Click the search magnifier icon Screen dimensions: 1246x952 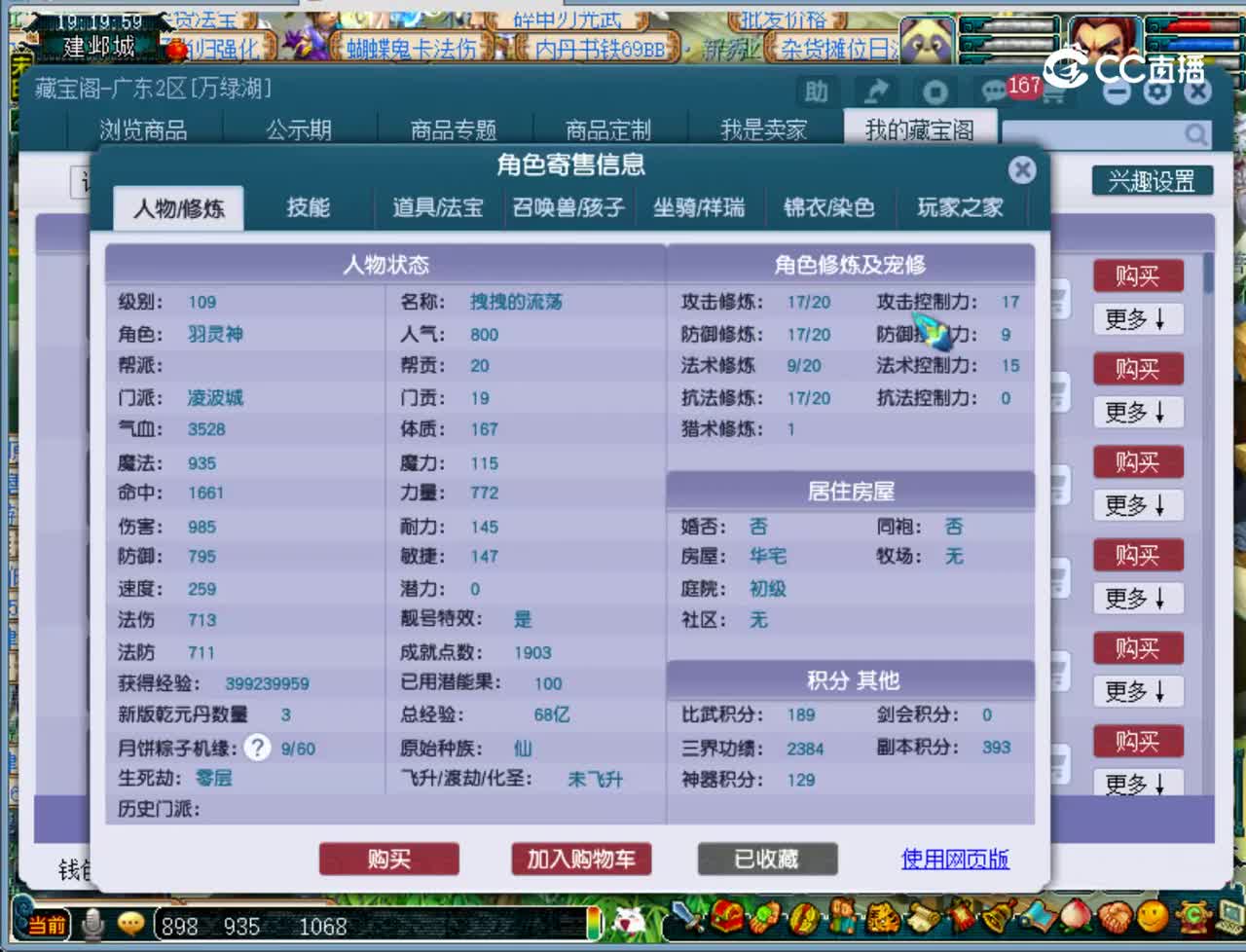point(1195,134)
